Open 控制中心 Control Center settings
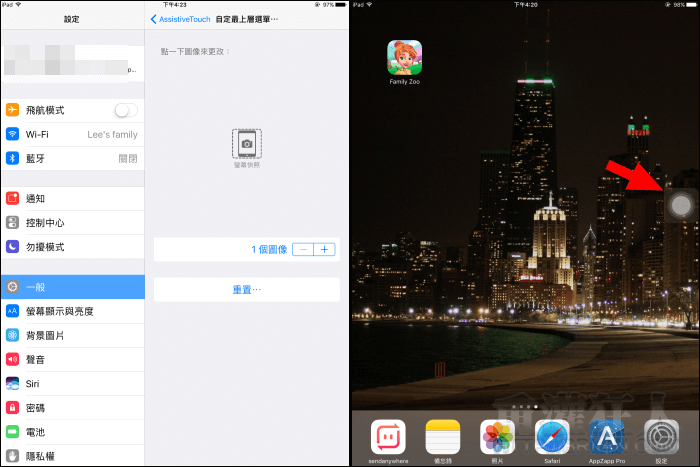This screenshot has width=700, height=467. tap(72, 223)
